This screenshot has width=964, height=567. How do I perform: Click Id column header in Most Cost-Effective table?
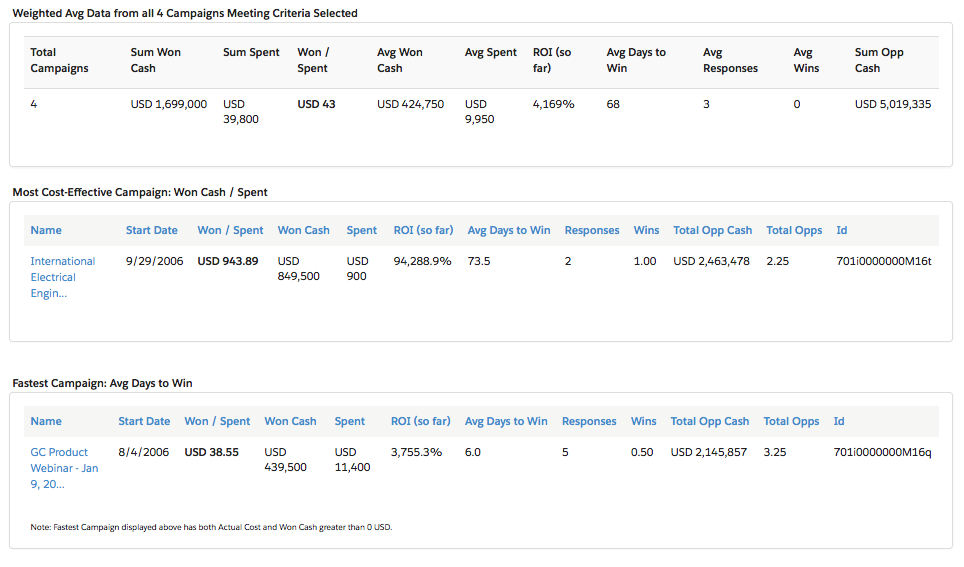click(841, 230)
